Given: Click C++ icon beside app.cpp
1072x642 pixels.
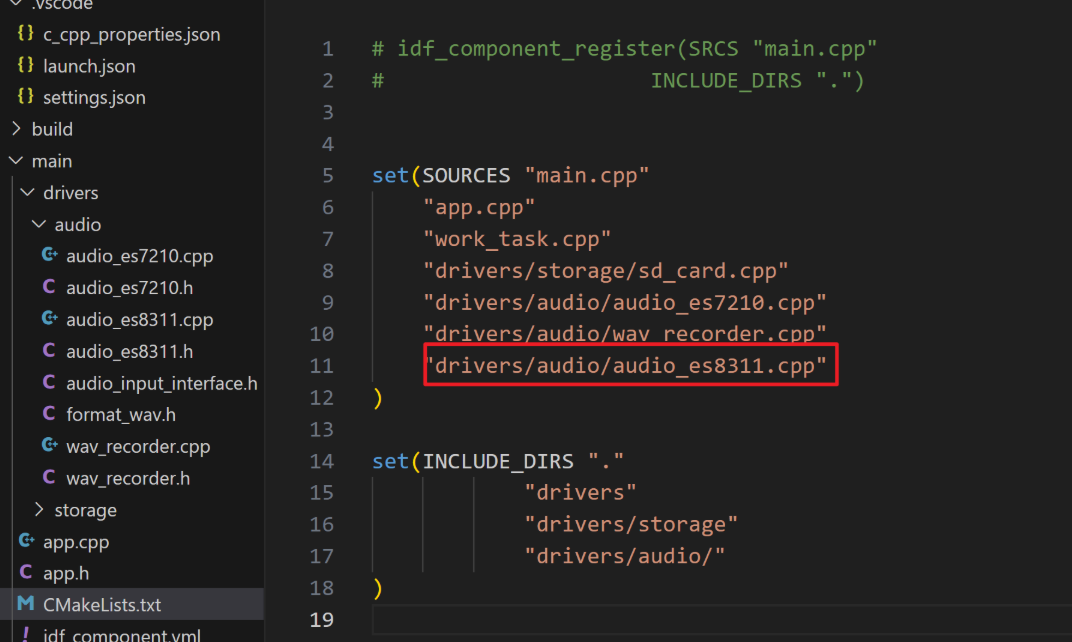Looking at the screenshot, I should click(27, 541).
